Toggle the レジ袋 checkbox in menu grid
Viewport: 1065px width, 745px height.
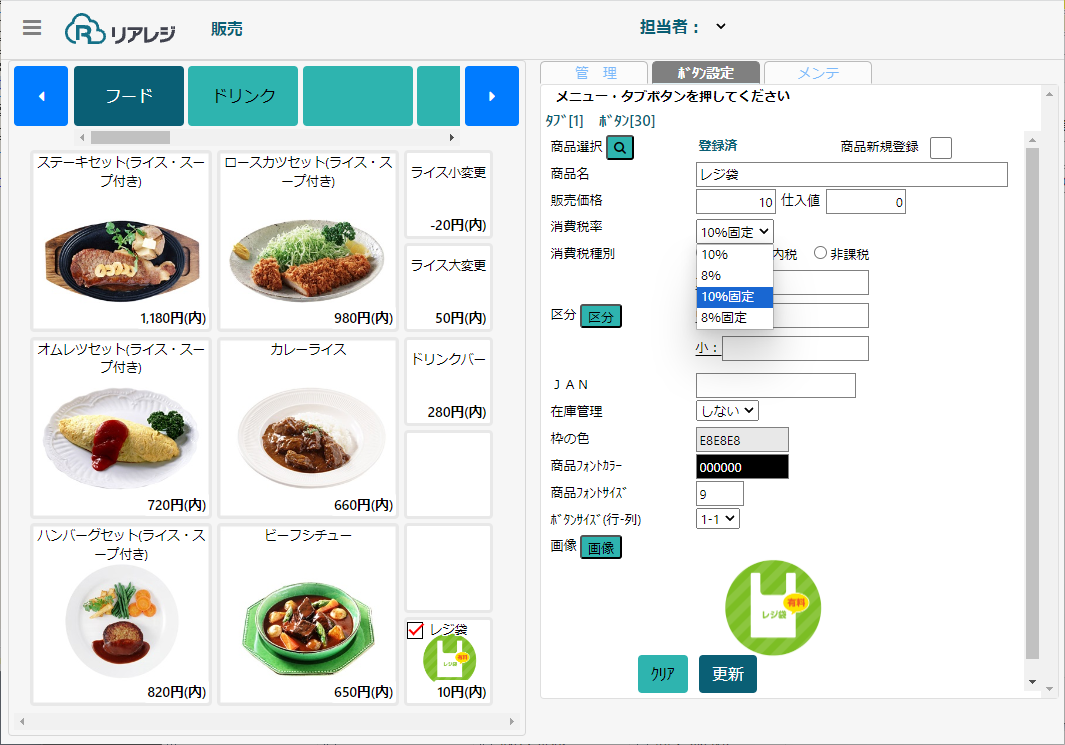416,630
